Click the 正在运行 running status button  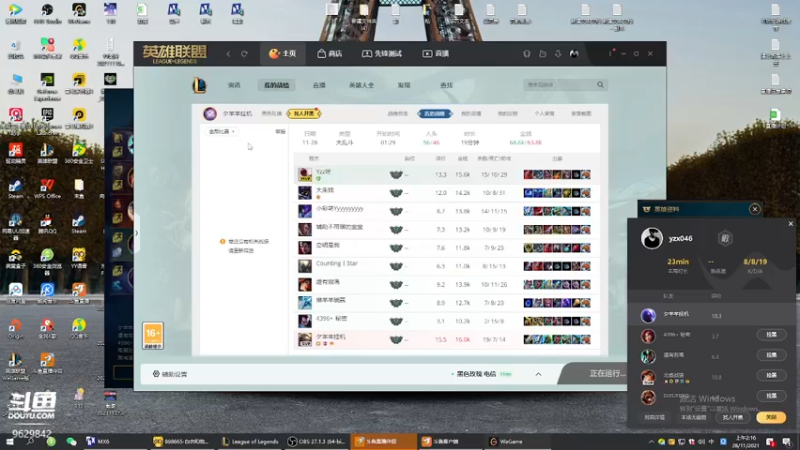607,373
